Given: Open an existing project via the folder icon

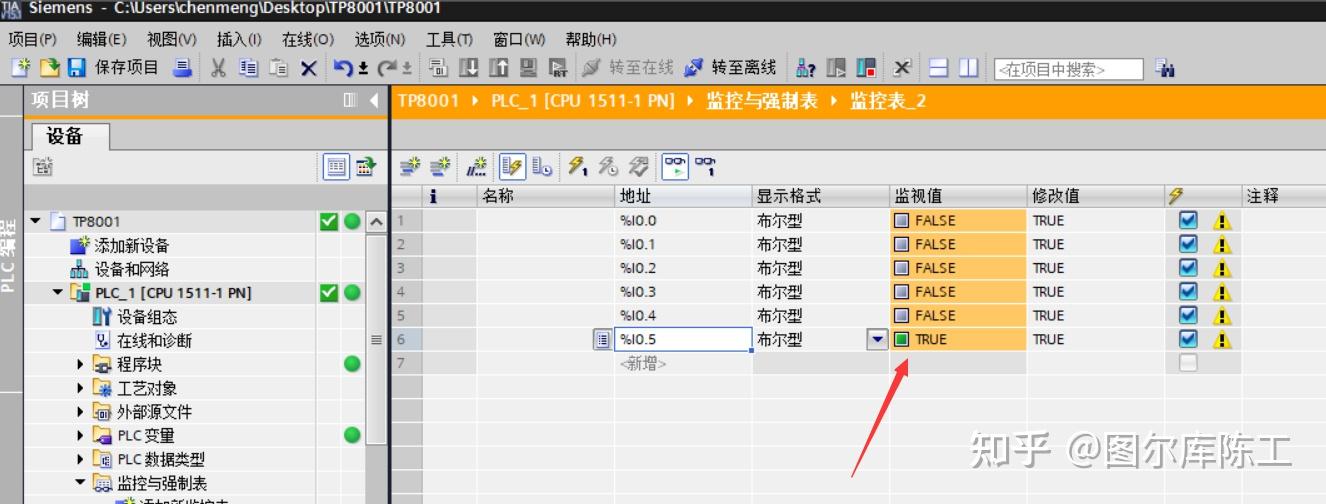Looking at the screenshot, I should pos(49,68).
